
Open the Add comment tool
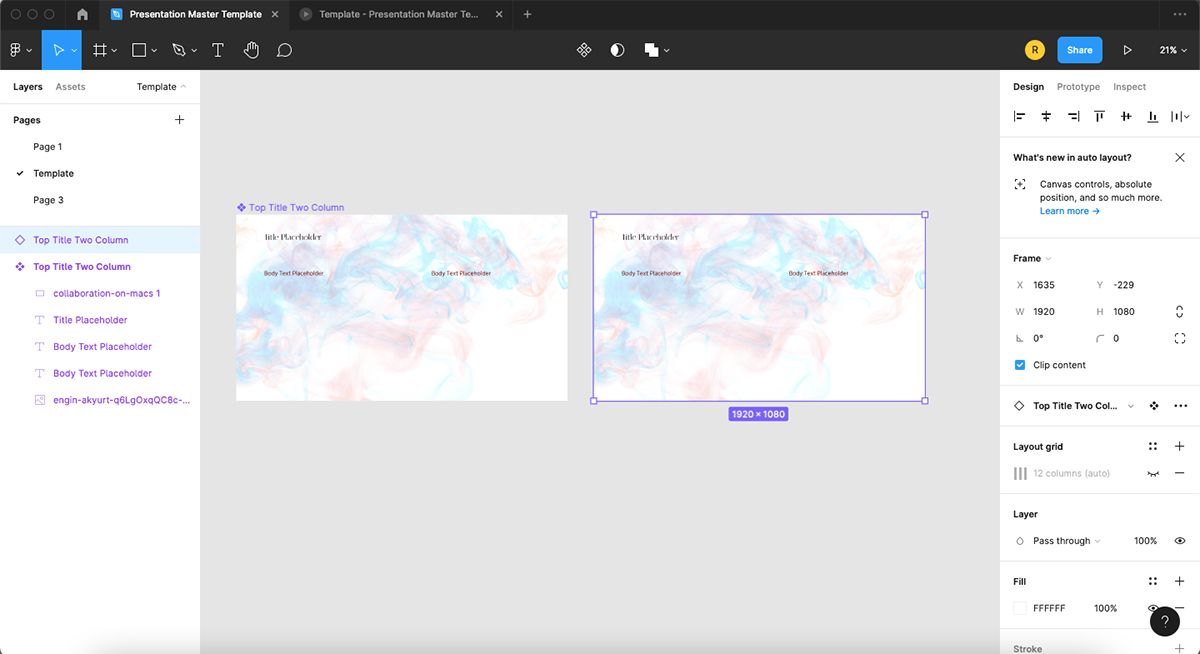pos(285,49)
